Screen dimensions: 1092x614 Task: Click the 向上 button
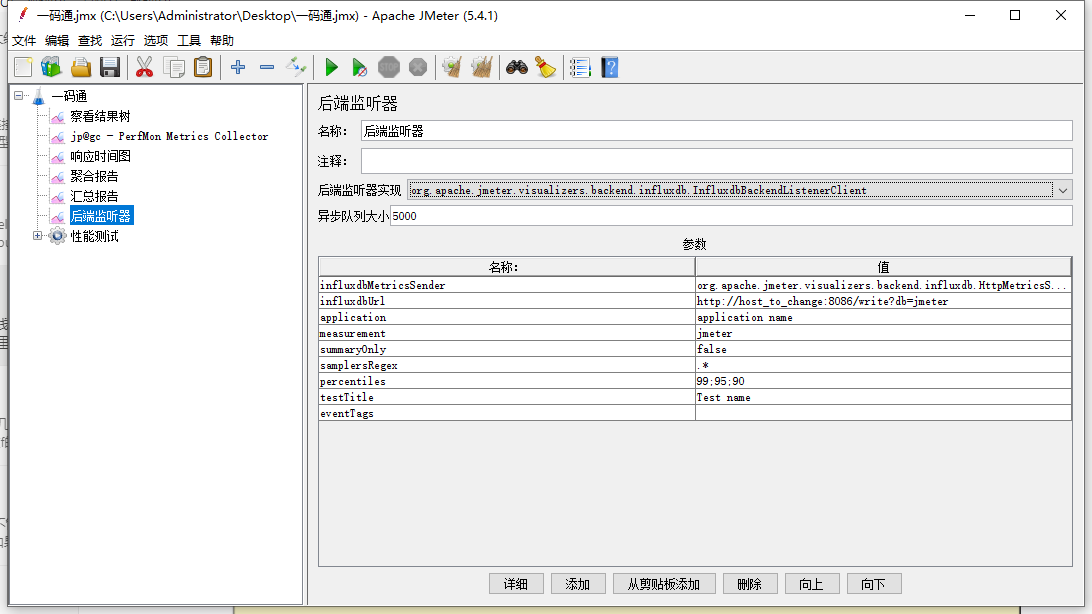812,584
